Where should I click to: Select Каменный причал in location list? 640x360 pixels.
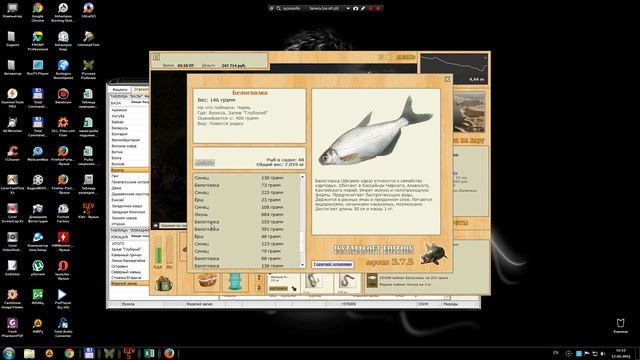(129, 255)
